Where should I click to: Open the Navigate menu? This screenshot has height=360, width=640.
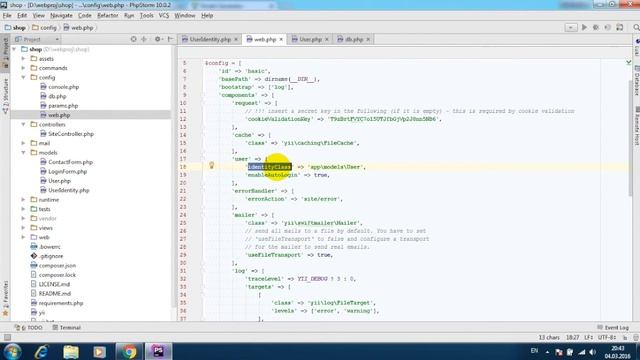coord(61,16)
